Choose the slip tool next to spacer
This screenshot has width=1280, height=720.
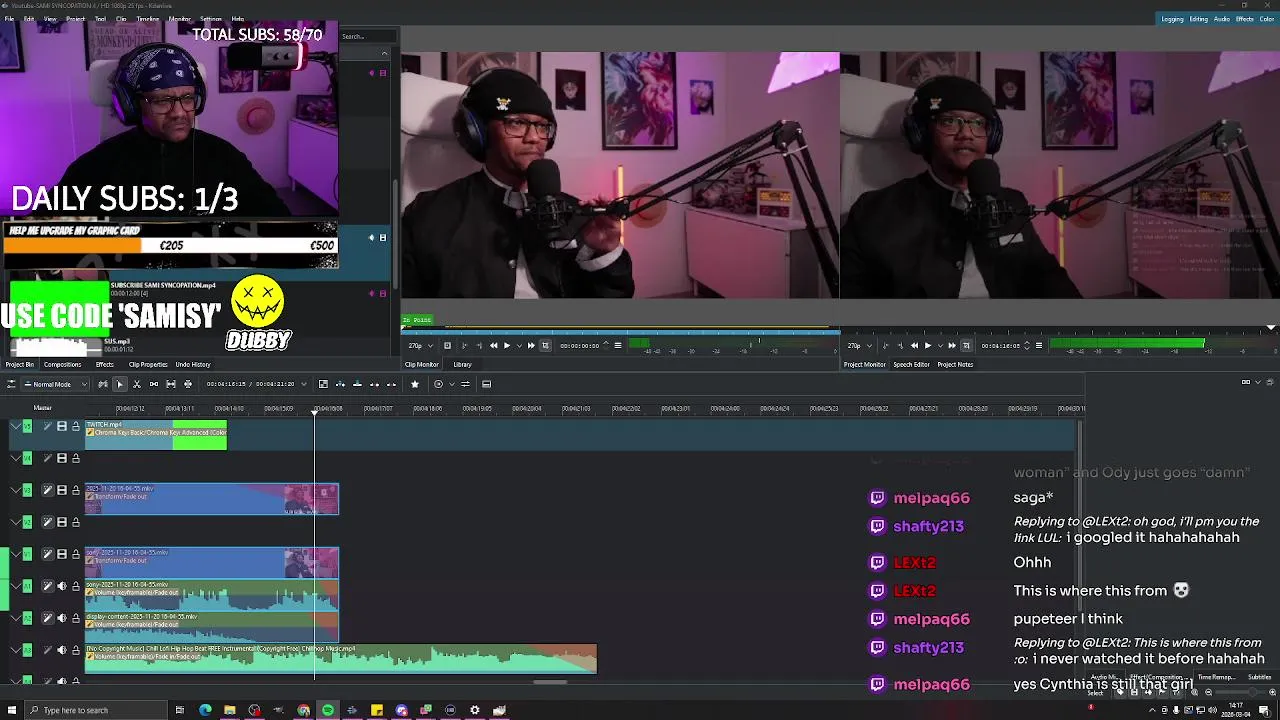(x=170, y=384)
